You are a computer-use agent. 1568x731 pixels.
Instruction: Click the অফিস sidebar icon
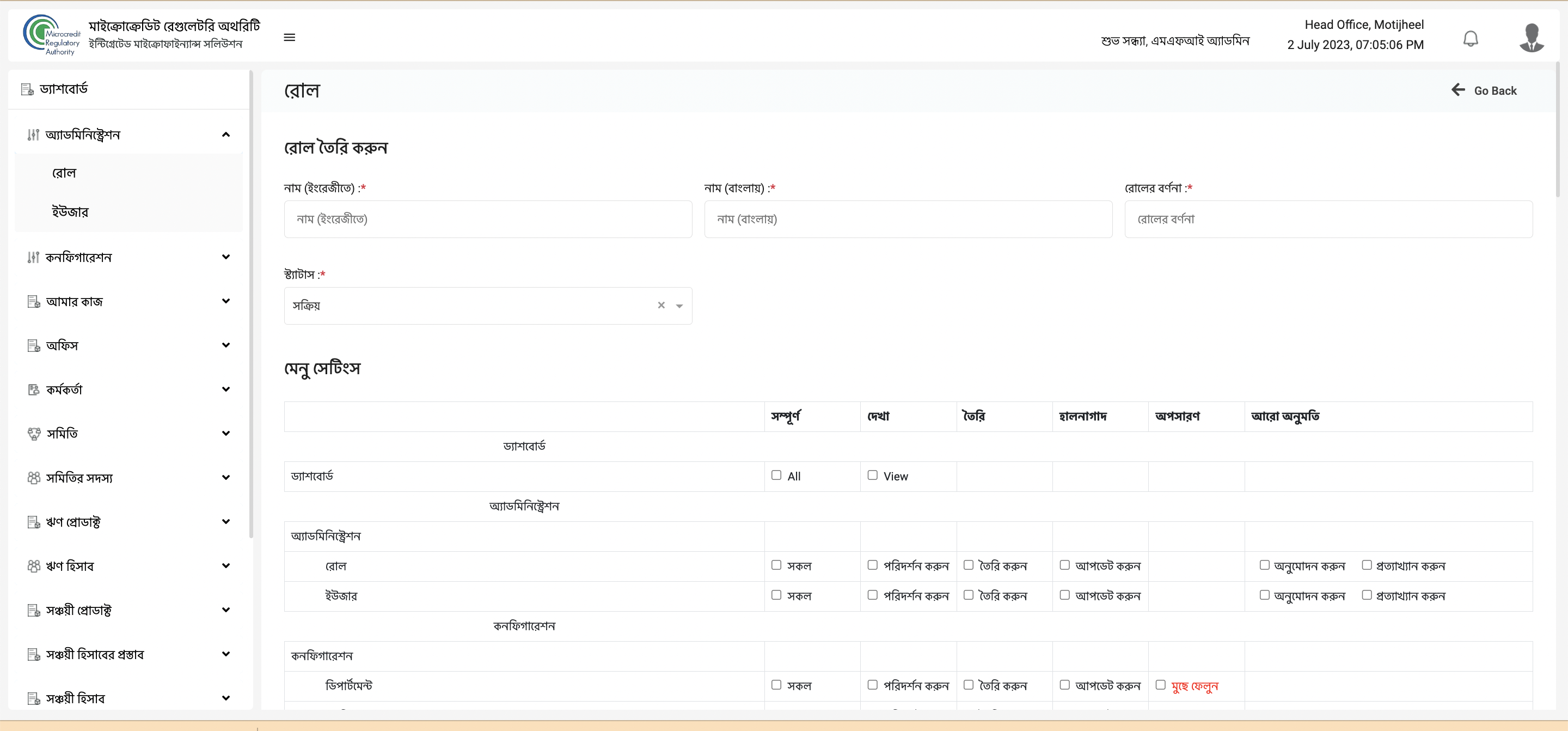tap(33, 345)
